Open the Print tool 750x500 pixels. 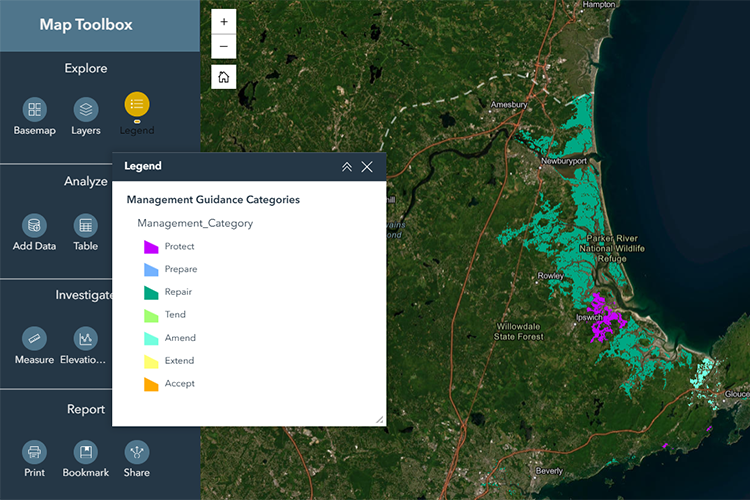(34, 452)
